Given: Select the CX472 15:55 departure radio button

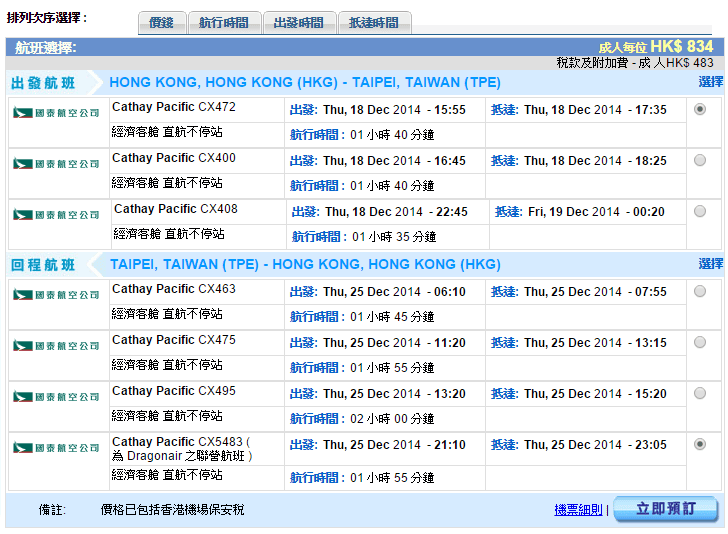Looking at the screenshot, I should tap(699, 109).
